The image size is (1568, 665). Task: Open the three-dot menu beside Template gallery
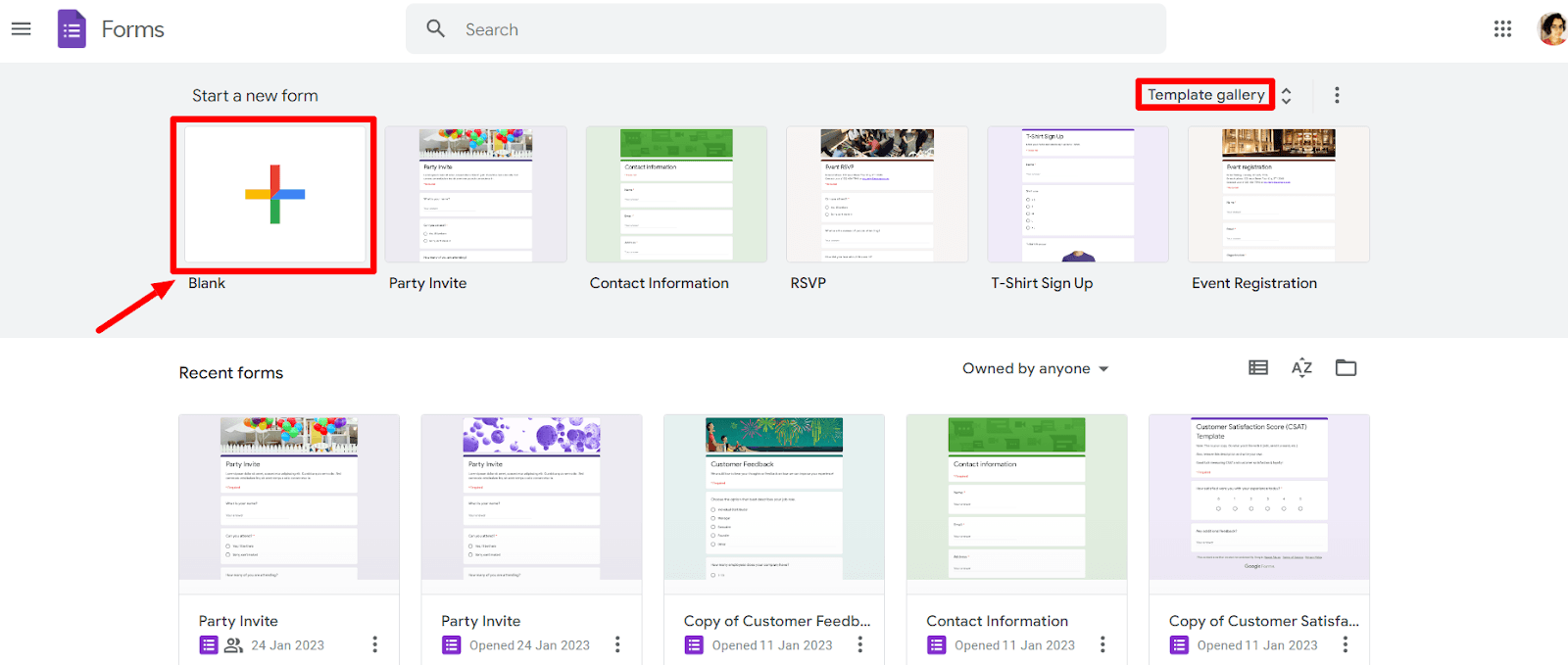click(1337, 95)
